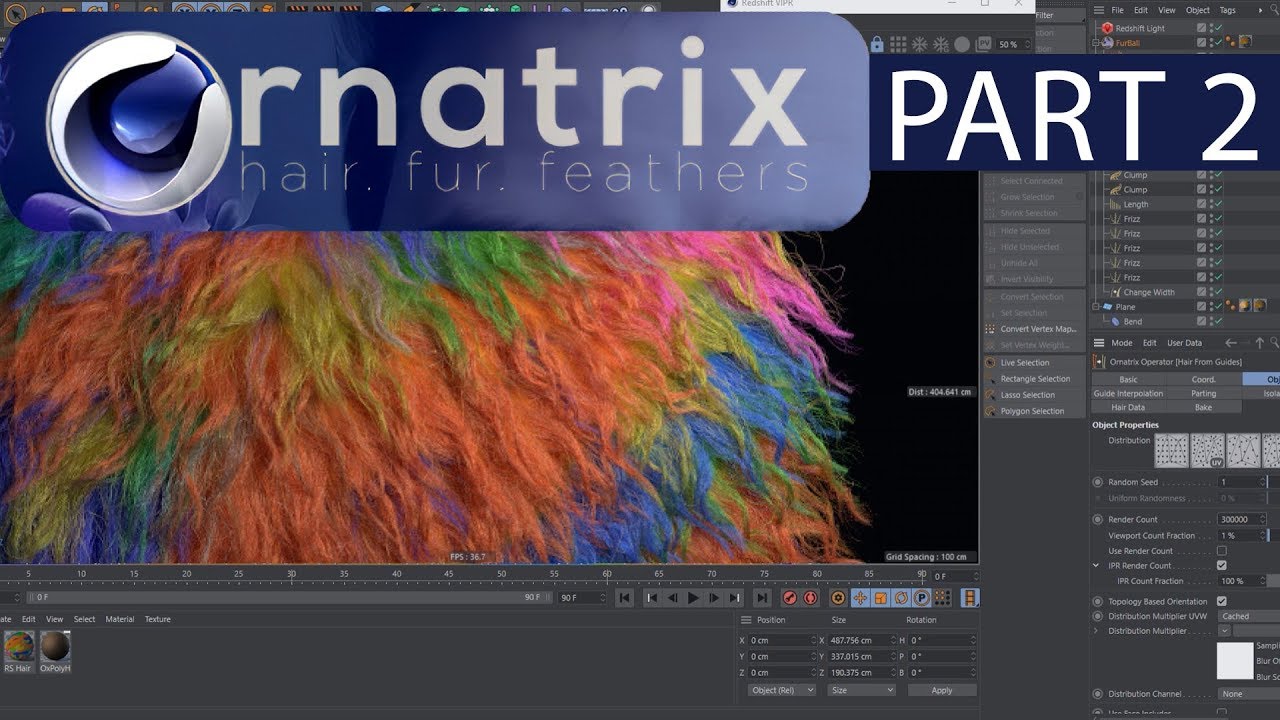
Task: Toggle green enable check for Length
Action: pyautogui.click(x=1218, y=204)
